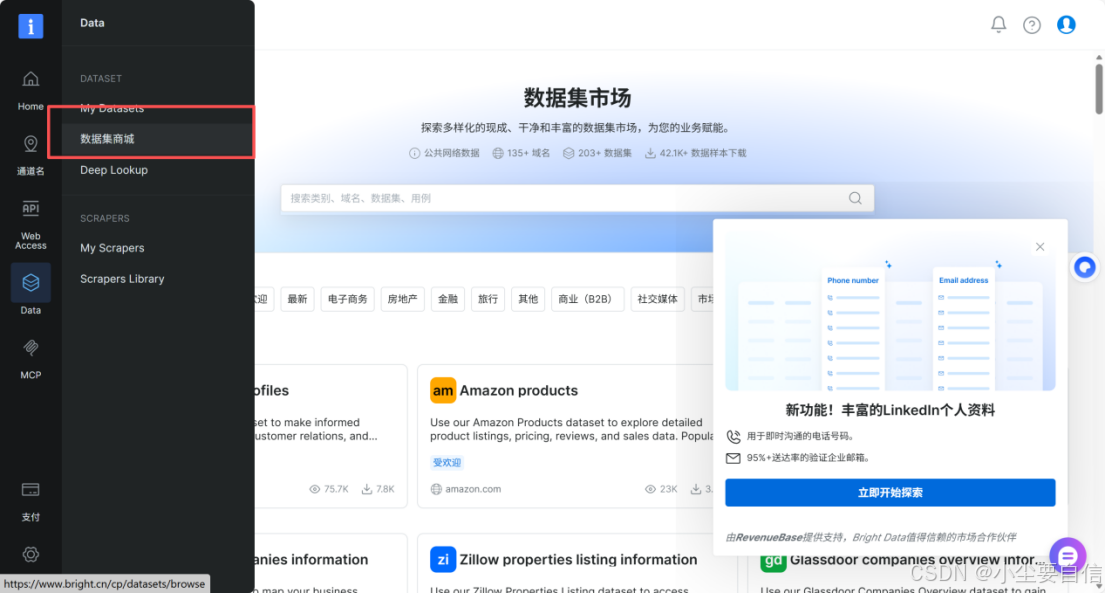Click the globe icon beside amazon.com

(x=436, y=489)
